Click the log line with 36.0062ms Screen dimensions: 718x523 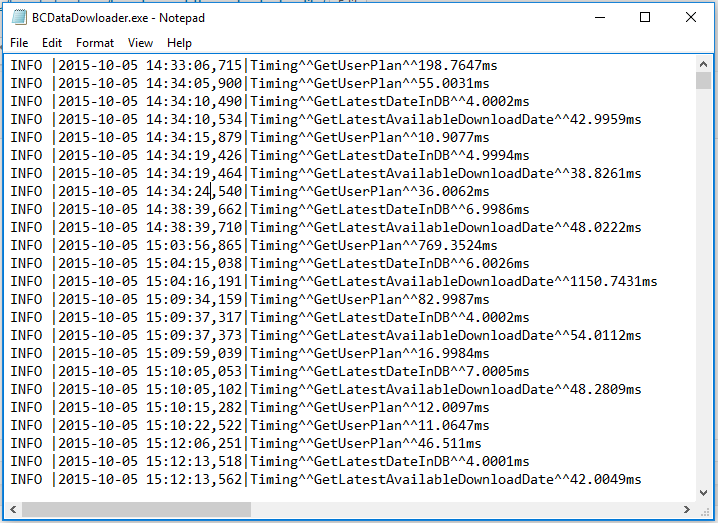coord(250,191)
